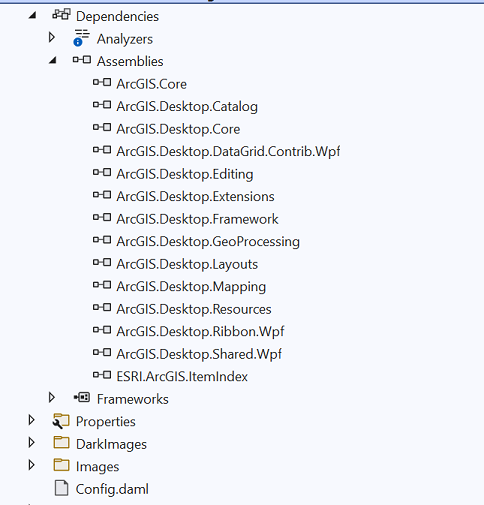The width and height of the screenshot is (484, 505).
Task: Click the DataGrid.Contrib.Wpf assembly icon
Action: click(102, 150)
